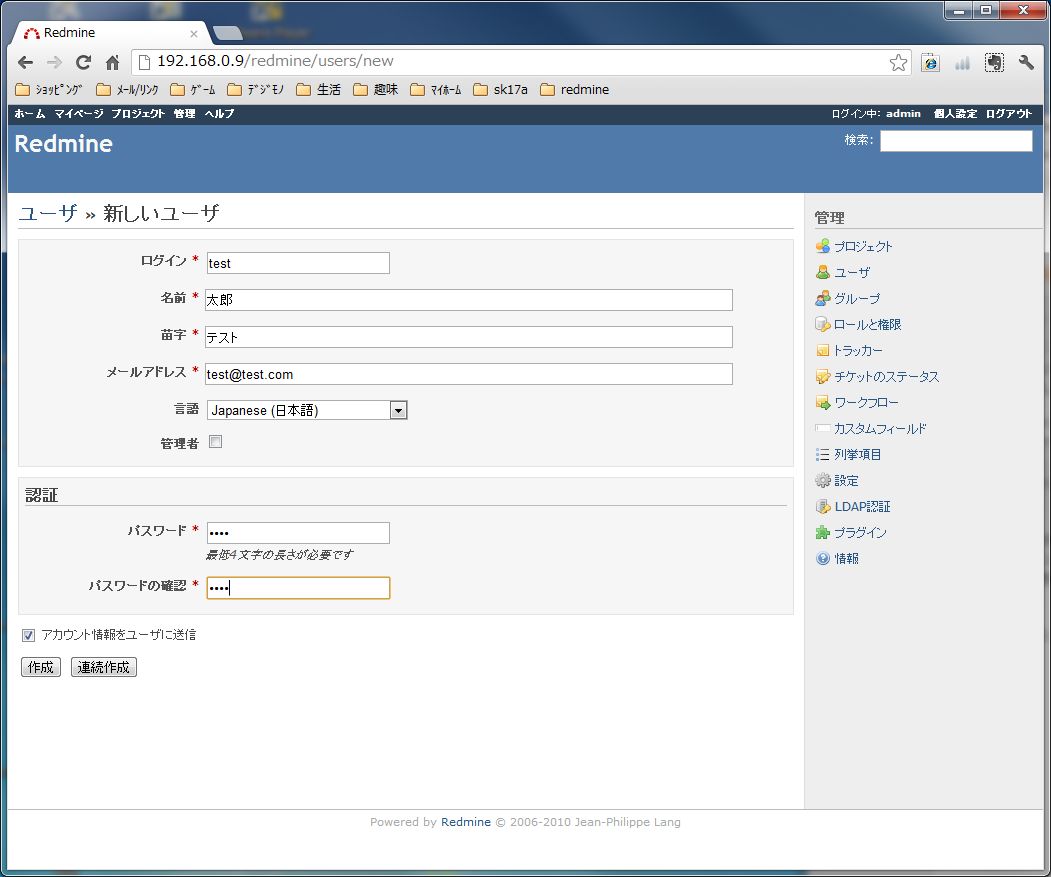Screen dimensions: 1051x877
Task: Open the ｹﾞｰﾑ bookmark folder
Action: [193, 89]
